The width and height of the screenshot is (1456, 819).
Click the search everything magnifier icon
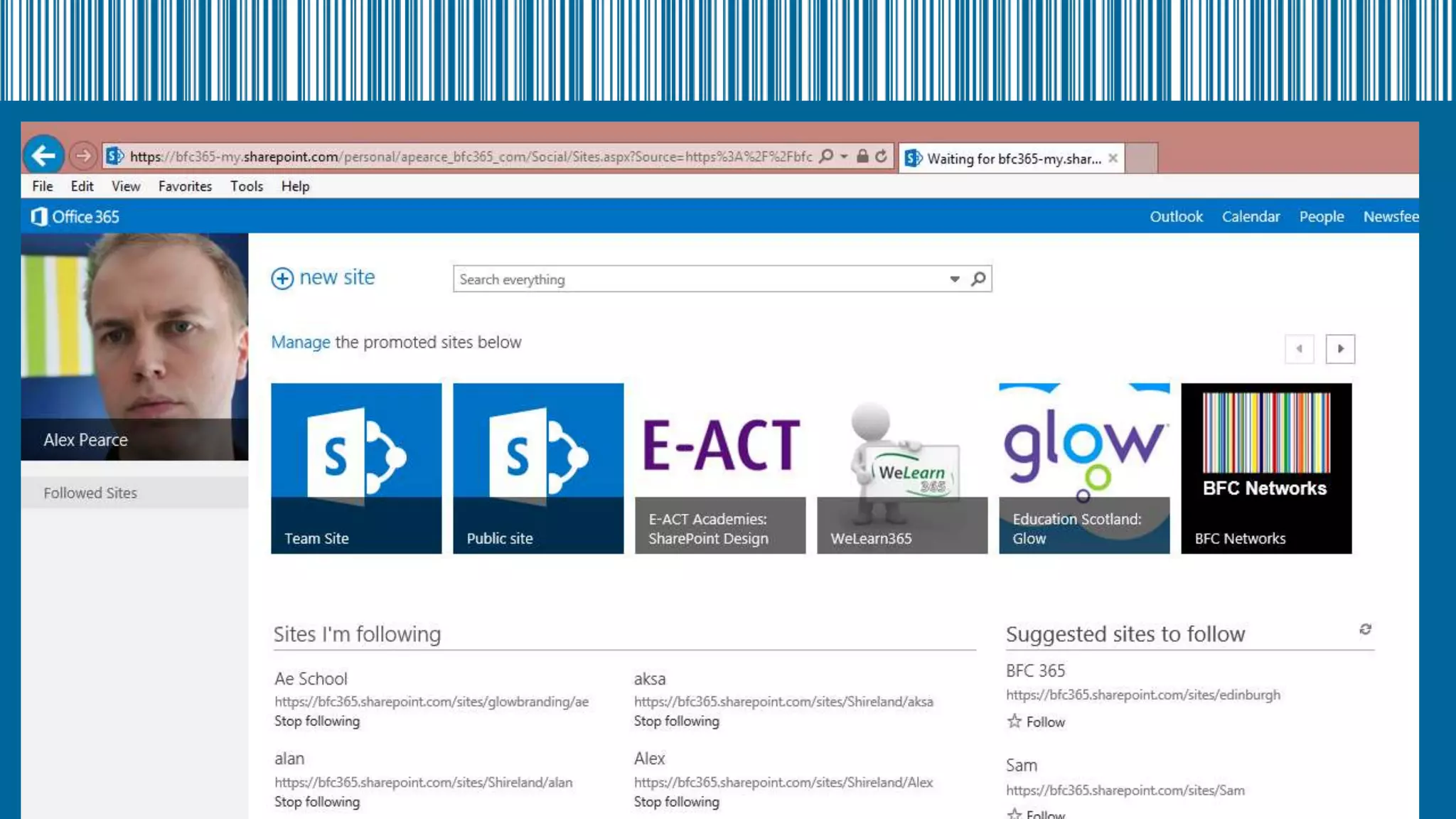coord(978,279)
